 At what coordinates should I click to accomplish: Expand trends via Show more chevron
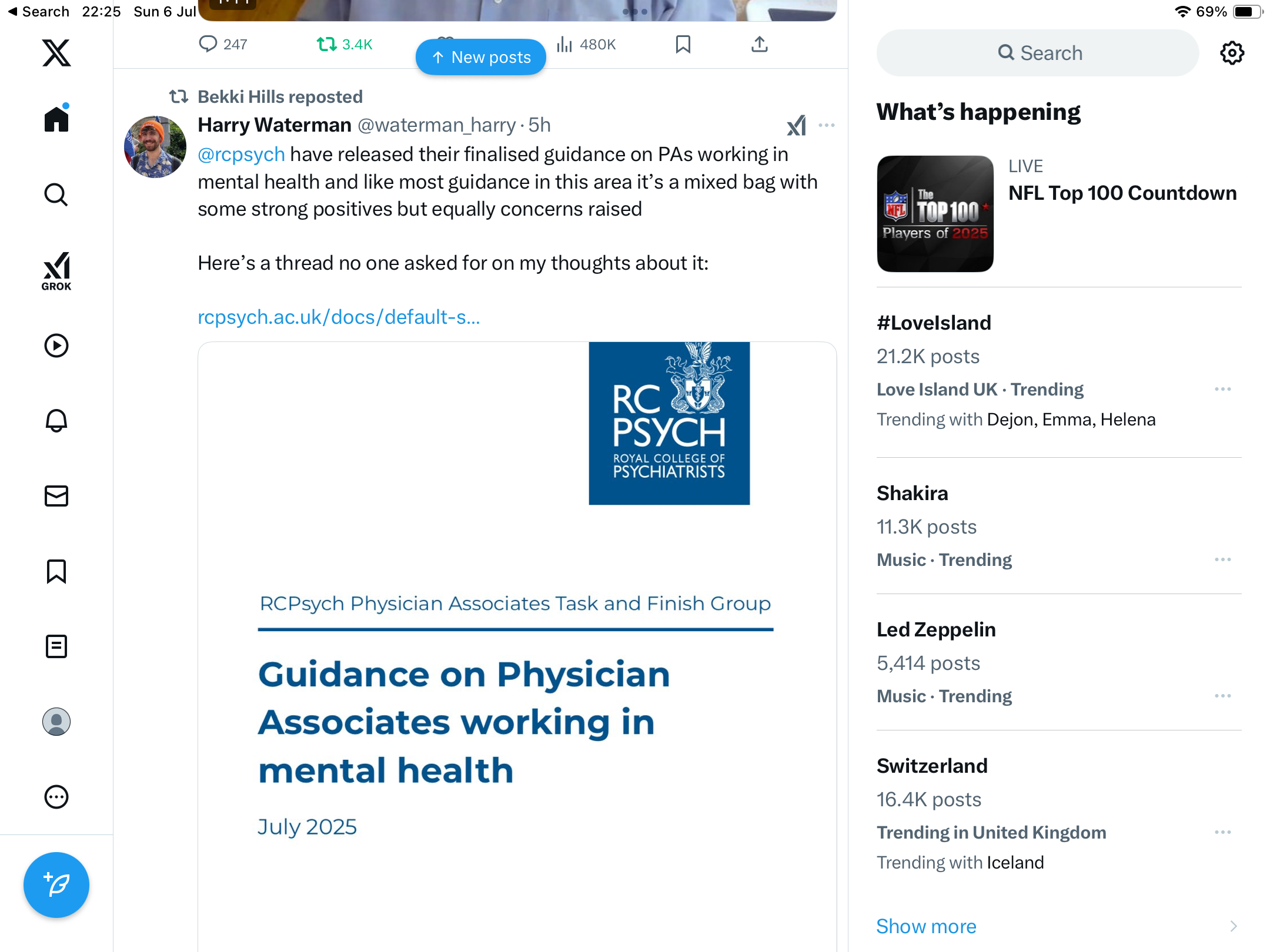[x=1233, y=926]
